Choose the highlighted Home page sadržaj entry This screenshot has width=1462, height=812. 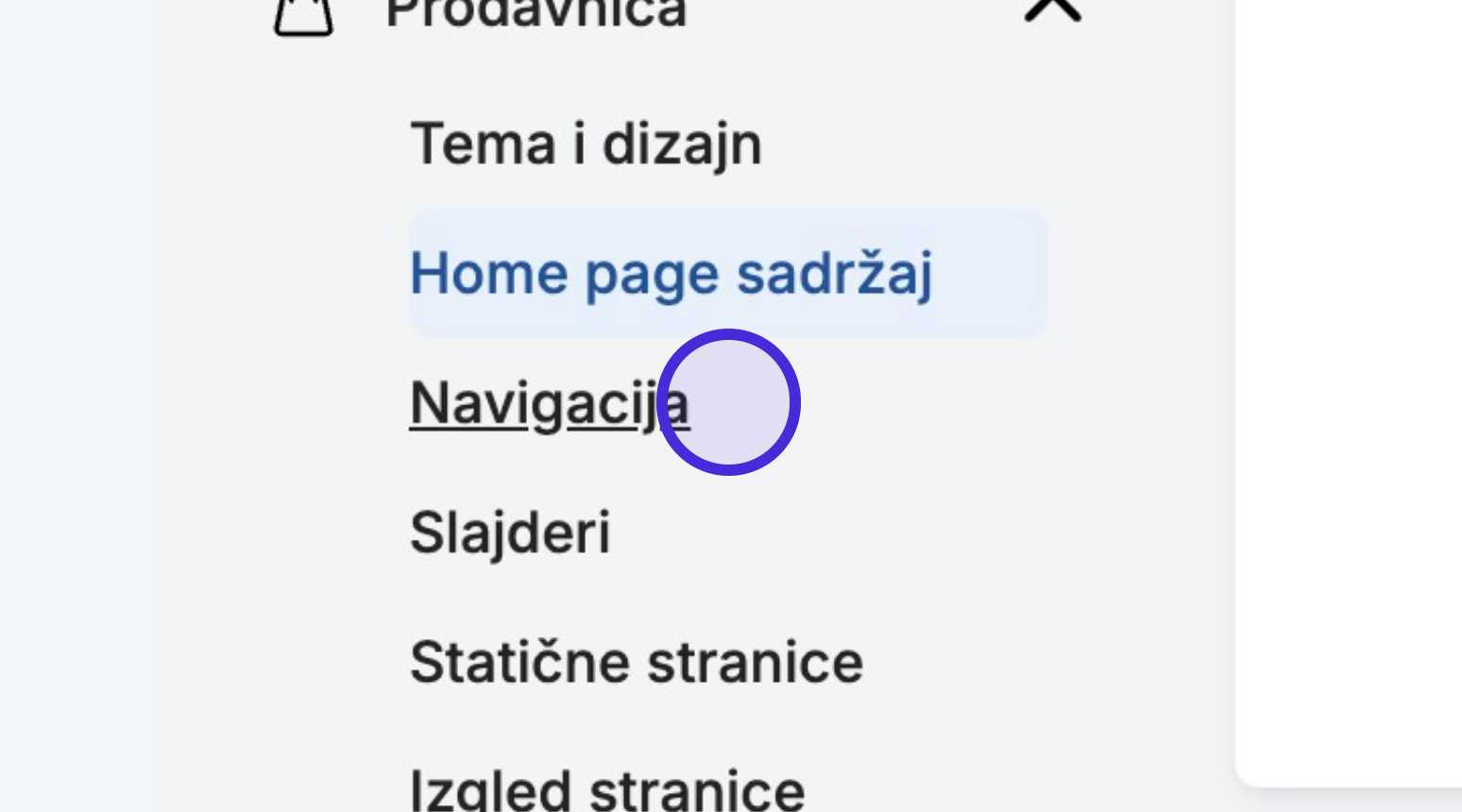[728, 273]
